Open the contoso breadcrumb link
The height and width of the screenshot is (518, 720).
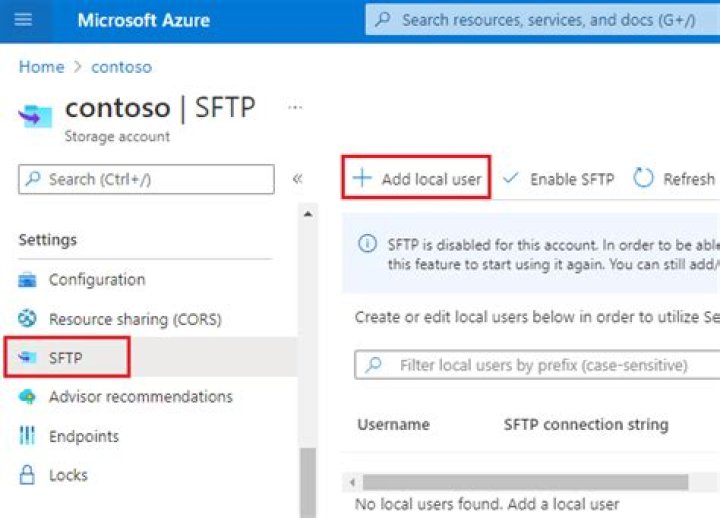pyautogui.click(x=121, y=67)
